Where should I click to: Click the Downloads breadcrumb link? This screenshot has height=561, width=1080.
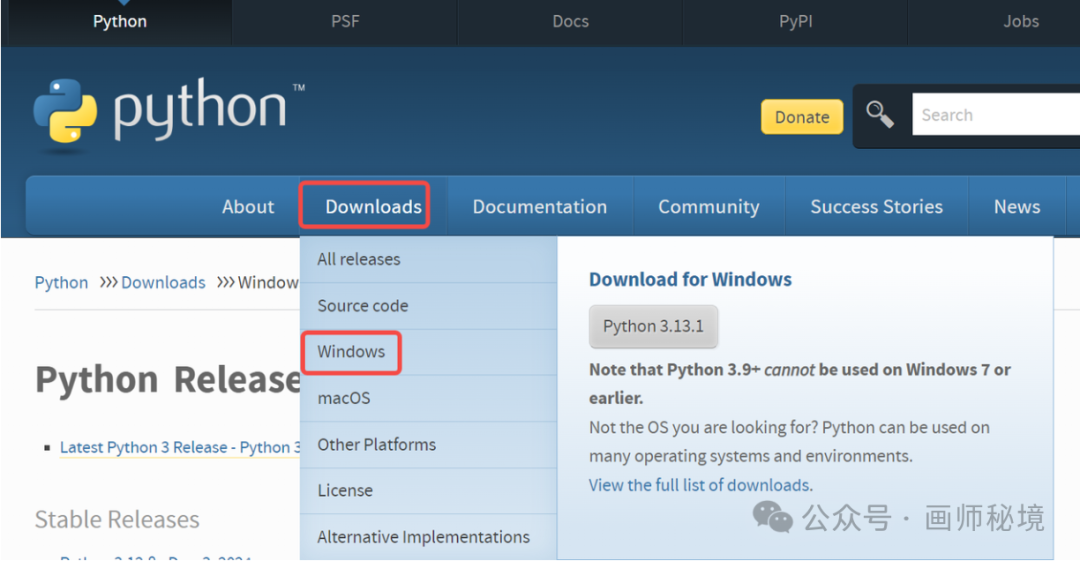pyautogui.click(x=163, y=283)
